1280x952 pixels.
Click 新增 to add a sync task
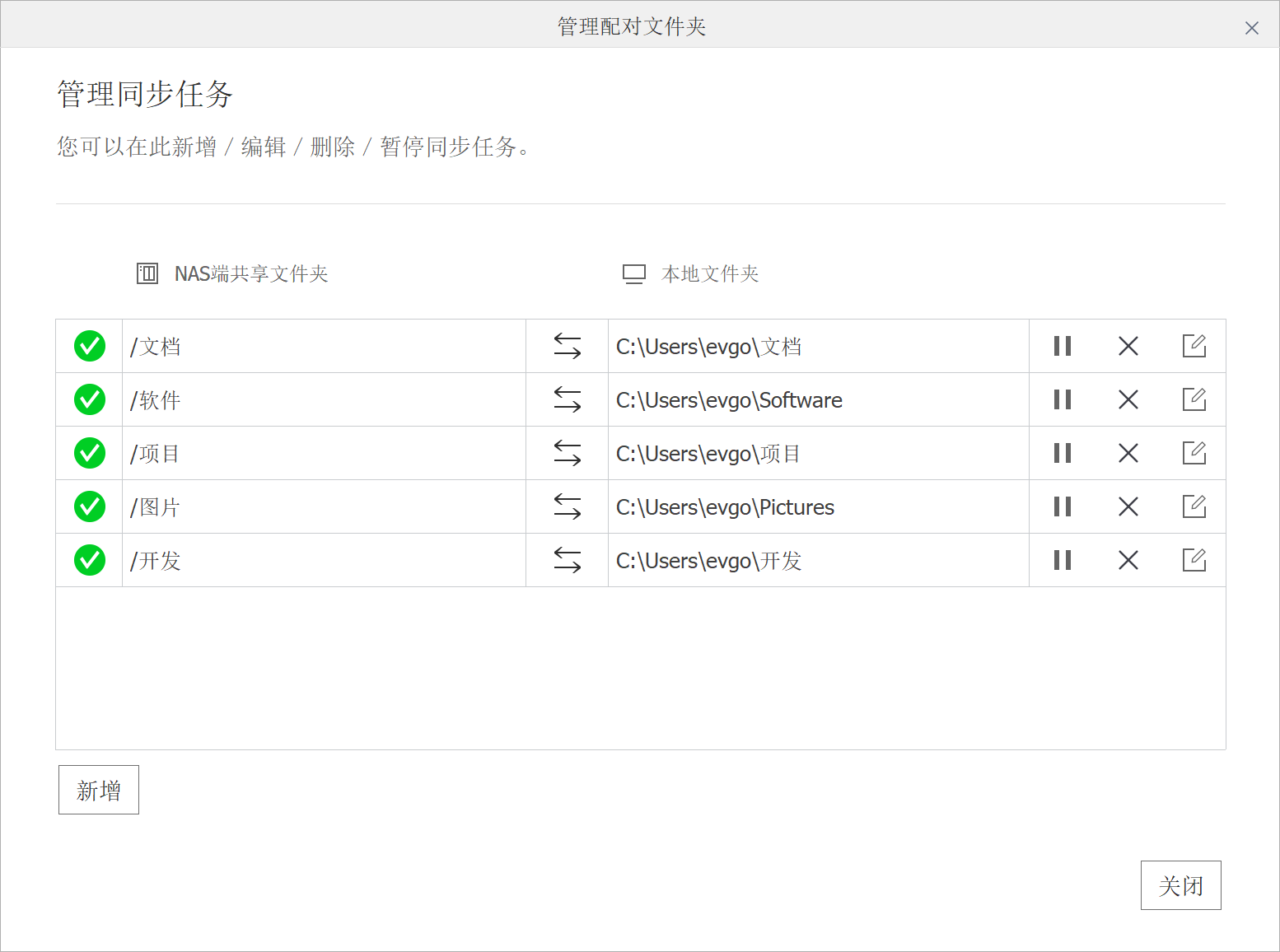[x=99, y=790]
